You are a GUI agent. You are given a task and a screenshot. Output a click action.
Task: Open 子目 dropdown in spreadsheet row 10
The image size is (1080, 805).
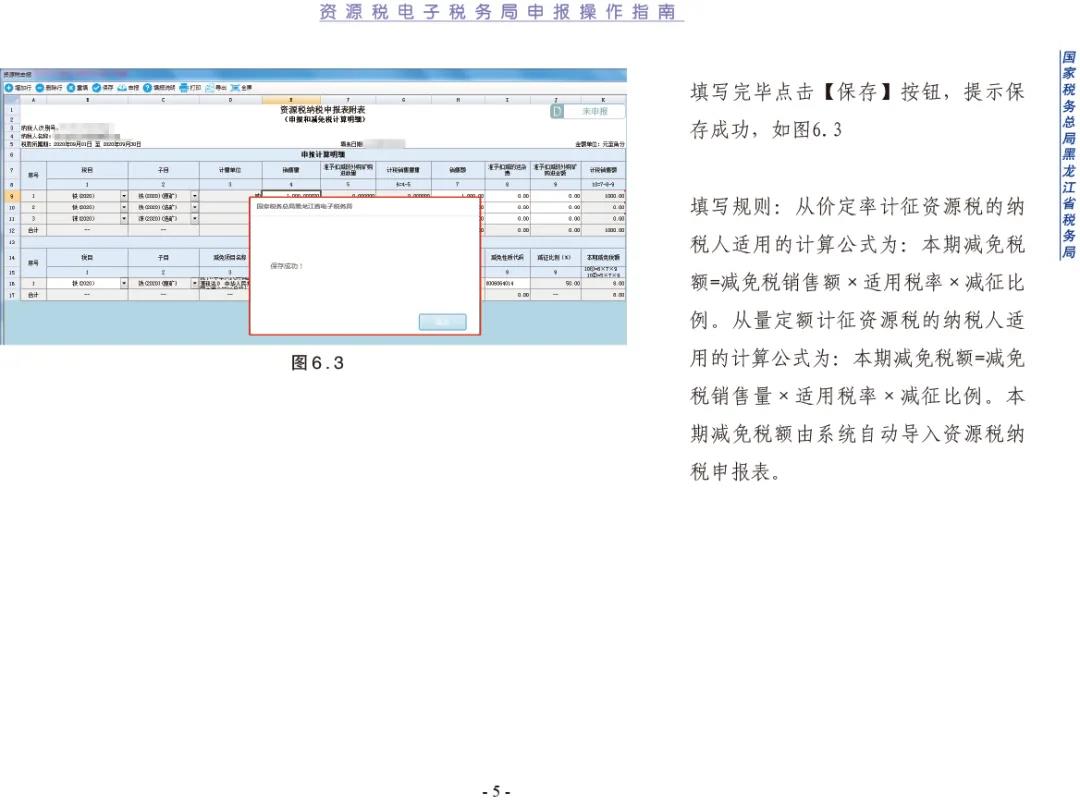tap(195, 207)
